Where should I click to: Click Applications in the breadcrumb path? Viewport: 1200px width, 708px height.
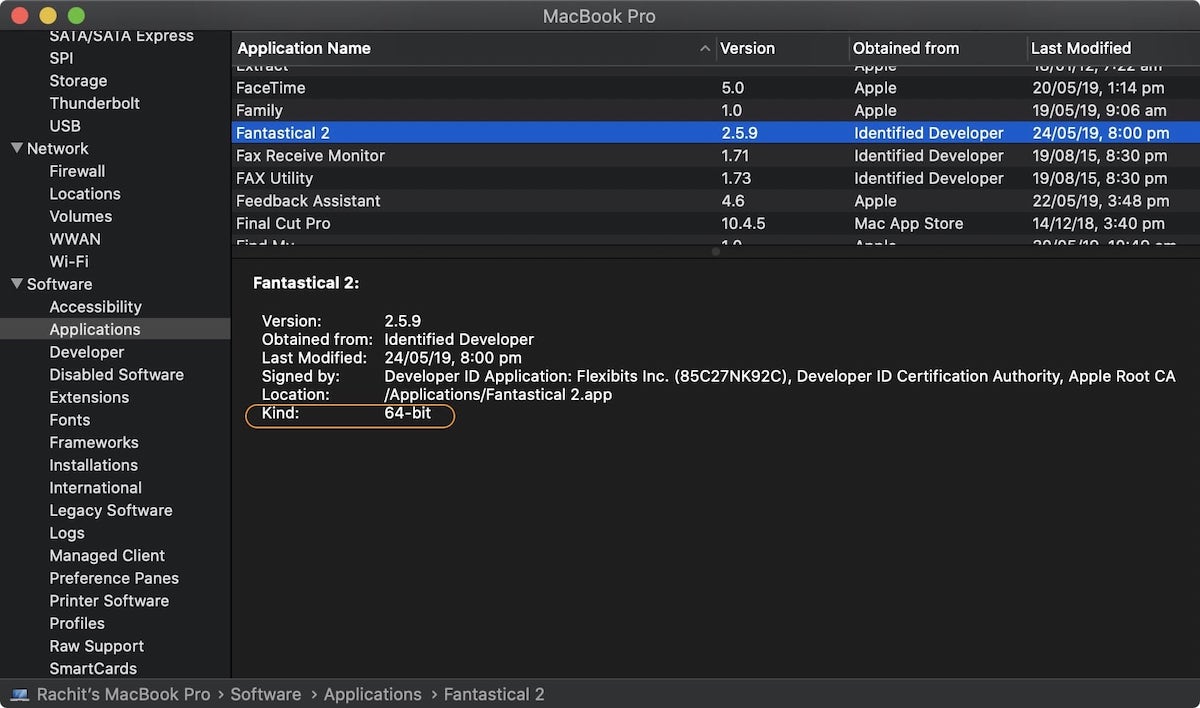pyautogui.click(x=373, y=694)
